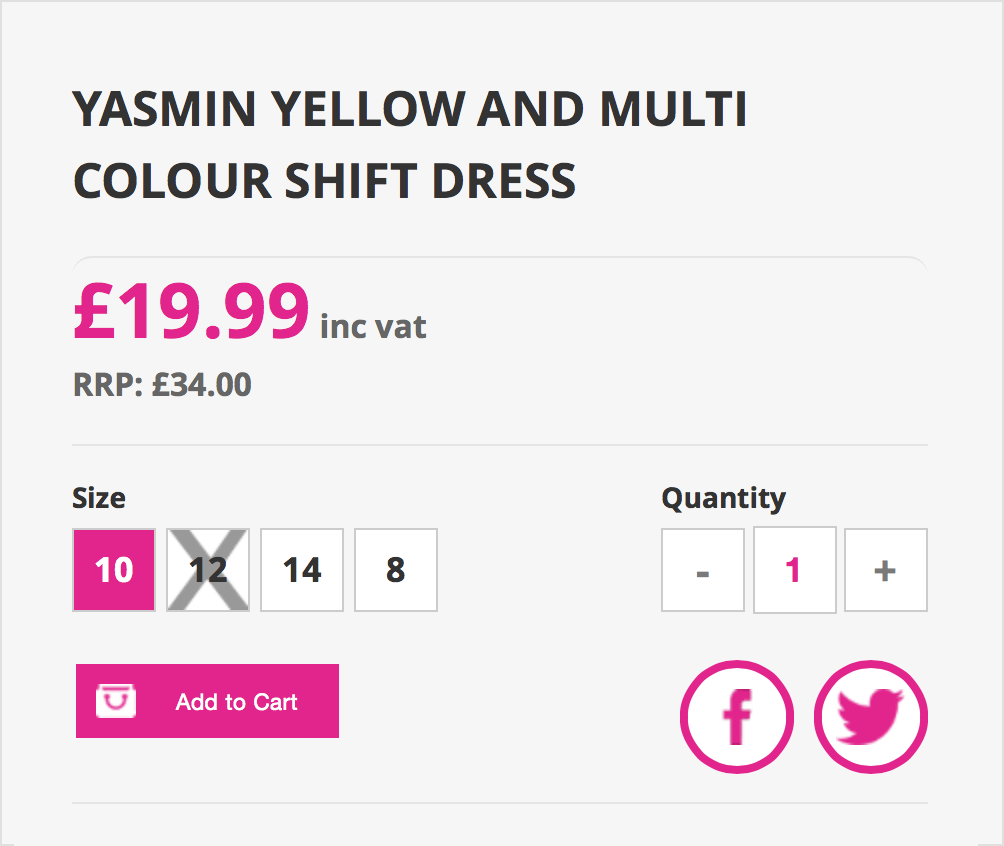This screenshot has height=846, width=1004.
Task: Share the dress on Facebook
Action: click(x=737, y=717)
